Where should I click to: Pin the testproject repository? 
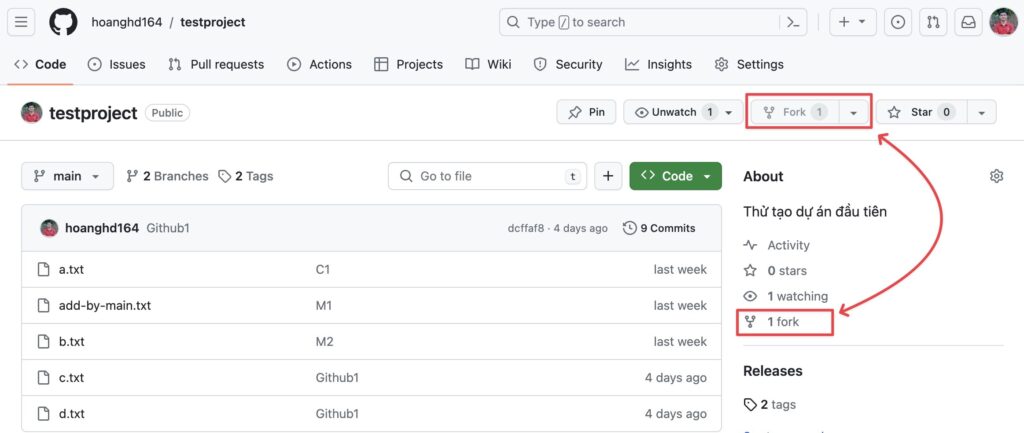[x=586, y=112]
